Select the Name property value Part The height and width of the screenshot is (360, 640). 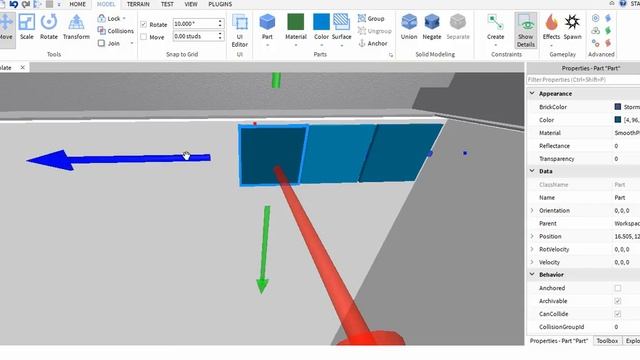[x=620, y=198]
